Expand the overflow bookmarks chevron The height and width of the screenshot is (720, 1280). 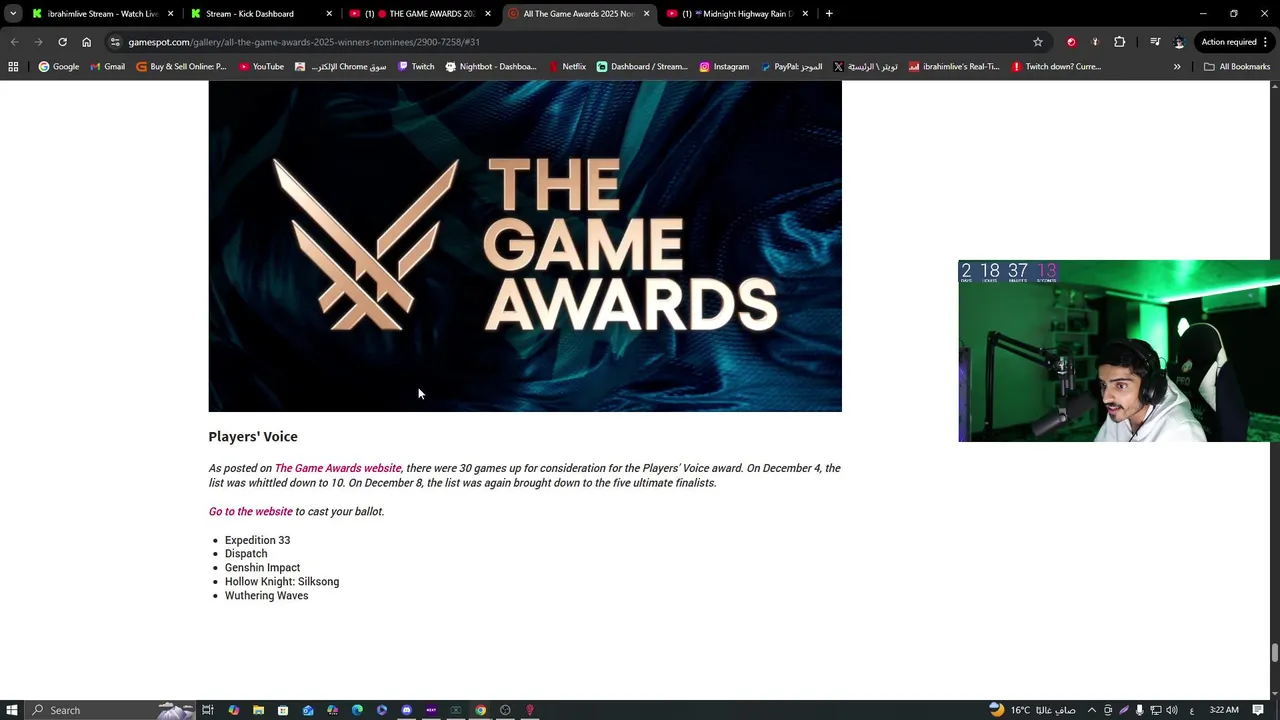point(1177,67)
